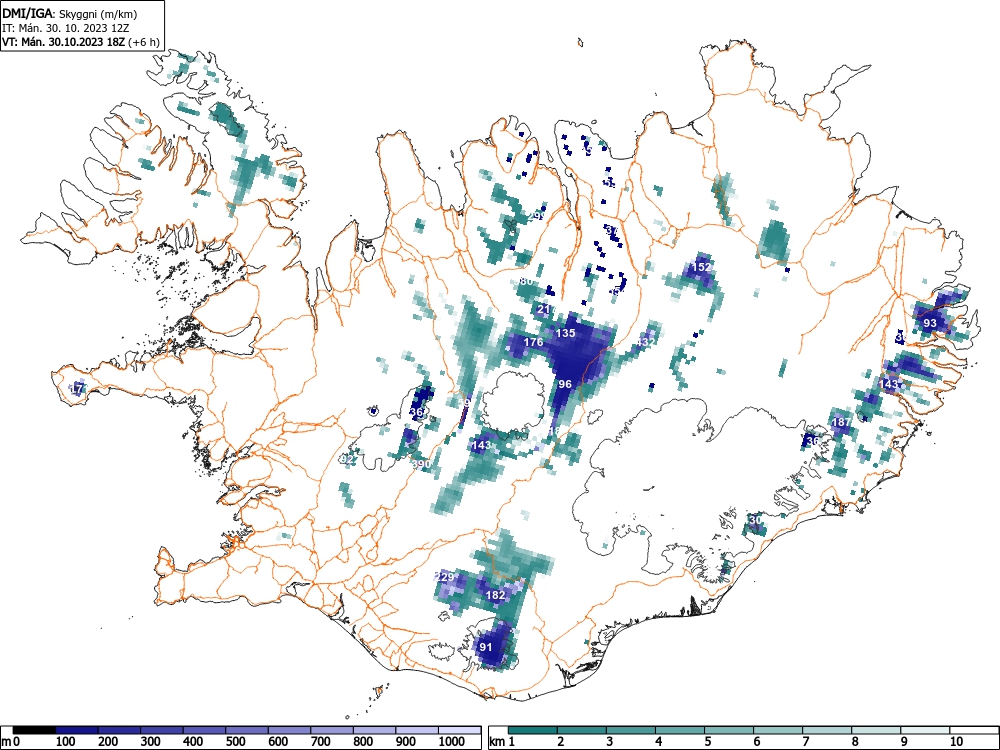Click the "km 1" label starting the kilometre scale
This screenshot has height=750, width=1000.
click(503, 742)
